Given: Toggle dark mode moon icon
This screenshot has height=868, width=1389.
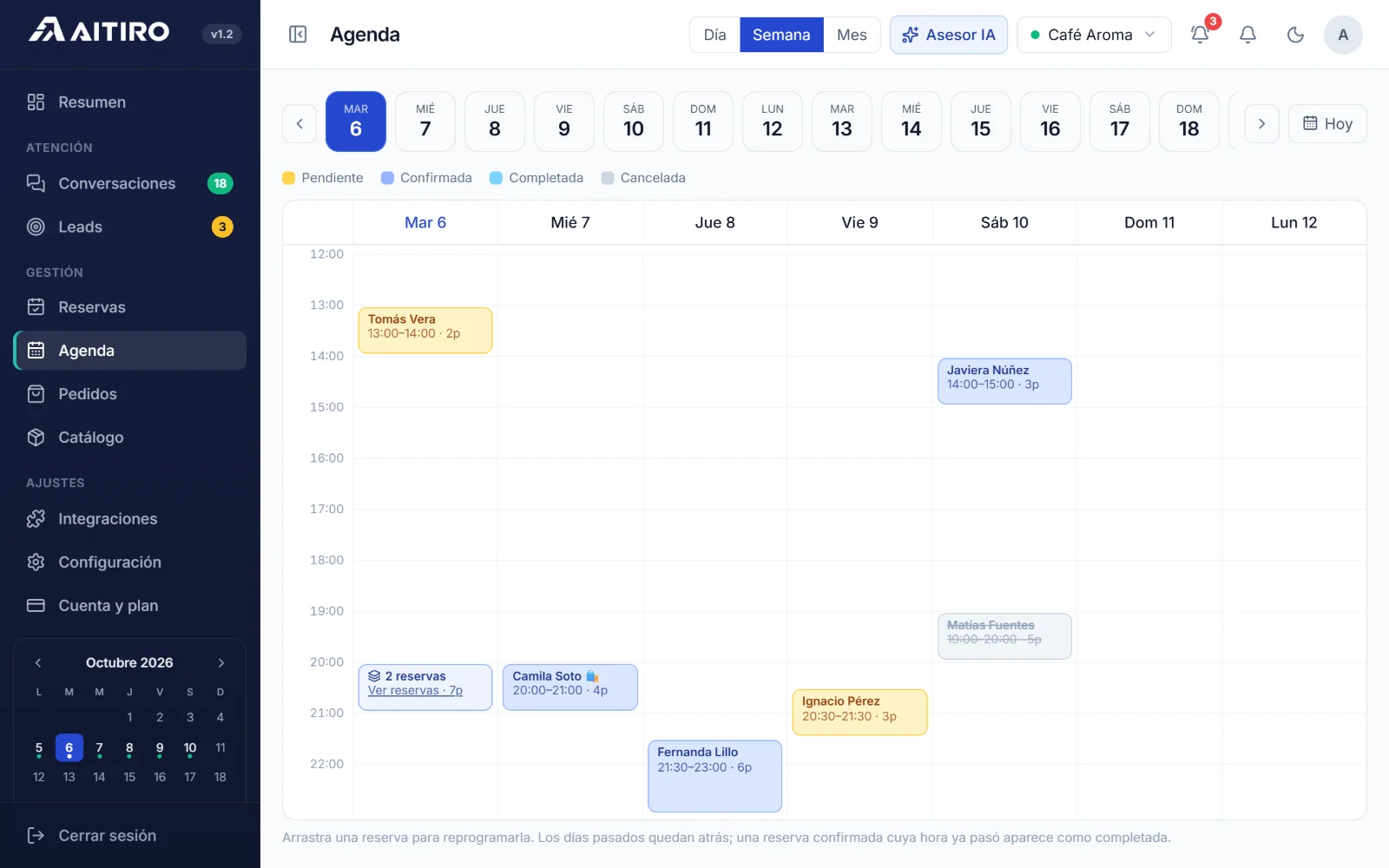Looking at the screenshot, I should pyautogui.click(x=1295, y=35).
